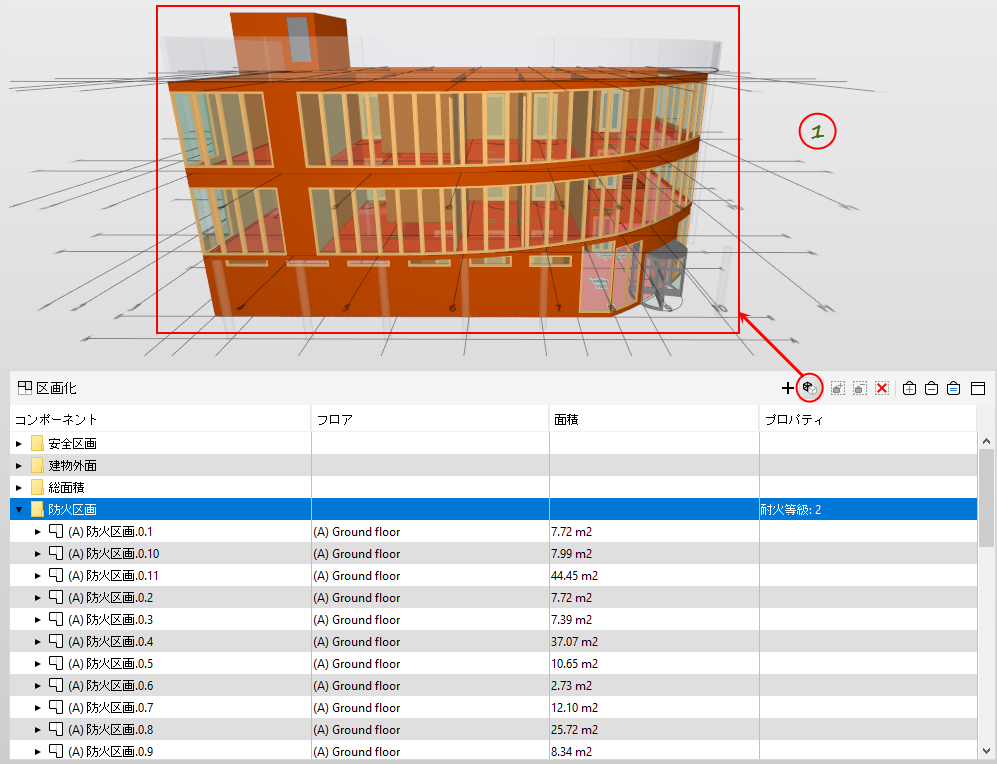Select (A) 防火区画.0.4 in the tree
Image resolution: width=997 pixels, height=764 pixels.
click(111, 641)
